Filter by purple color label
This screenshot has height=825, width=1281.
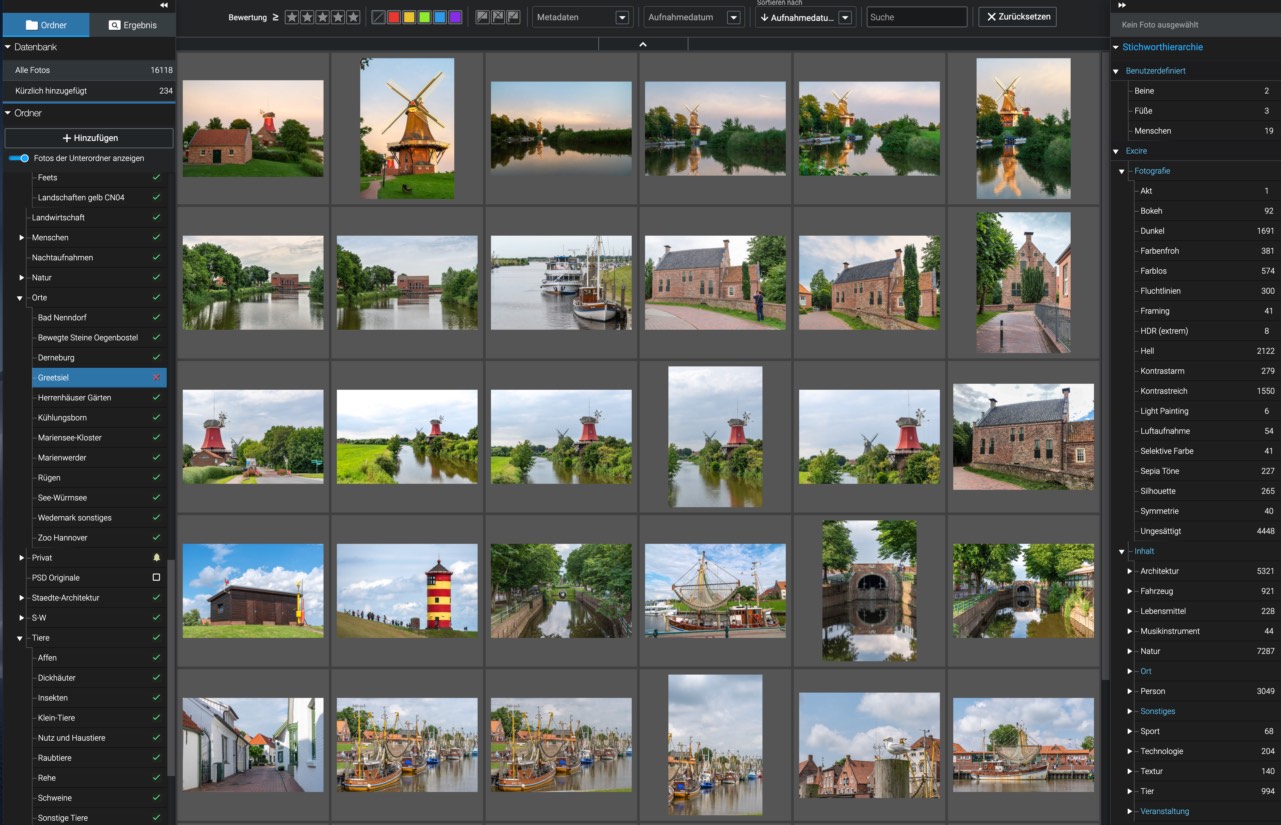[x=455, y=17]
